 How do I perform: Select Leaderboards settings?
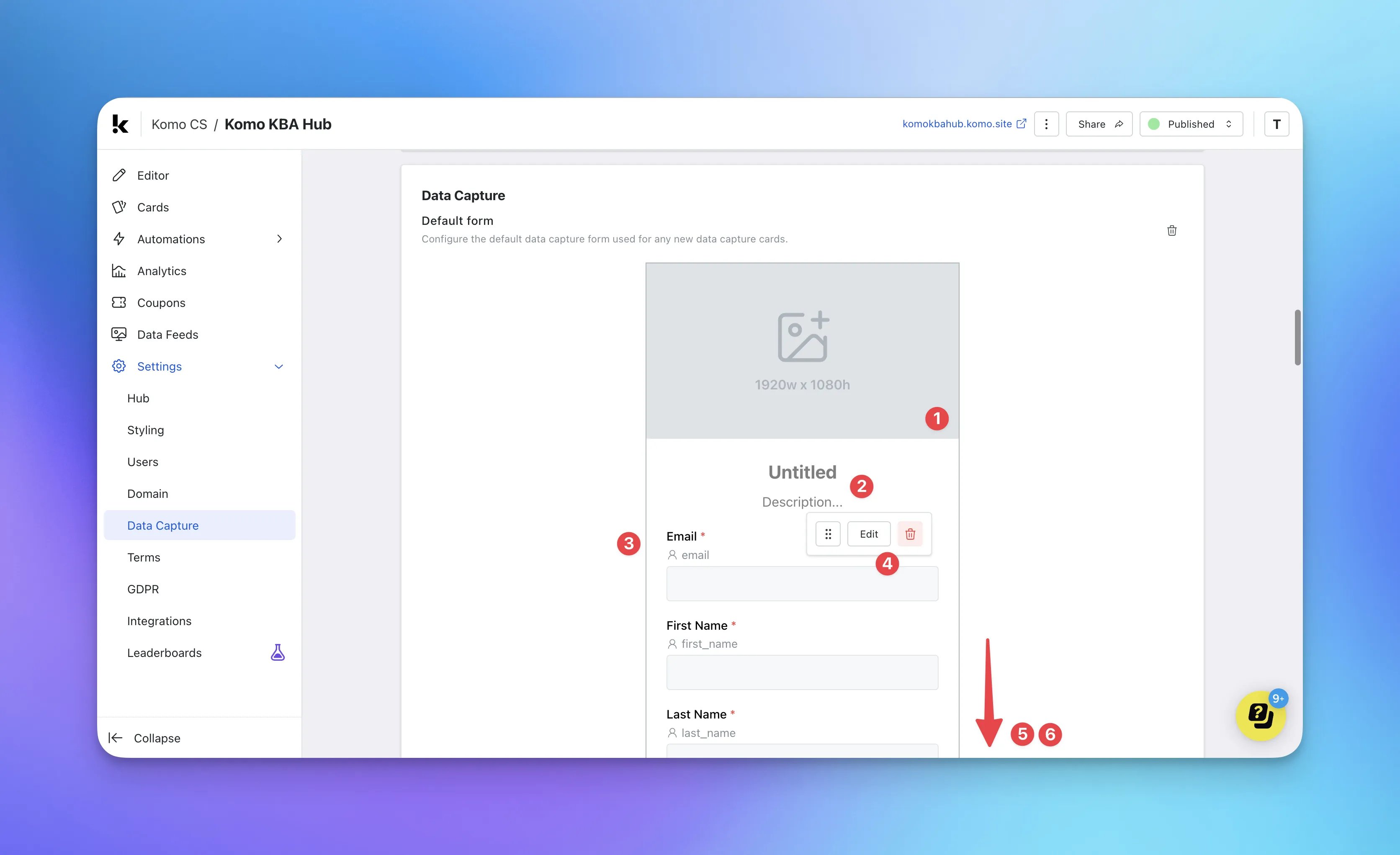(x=199, y=652)
